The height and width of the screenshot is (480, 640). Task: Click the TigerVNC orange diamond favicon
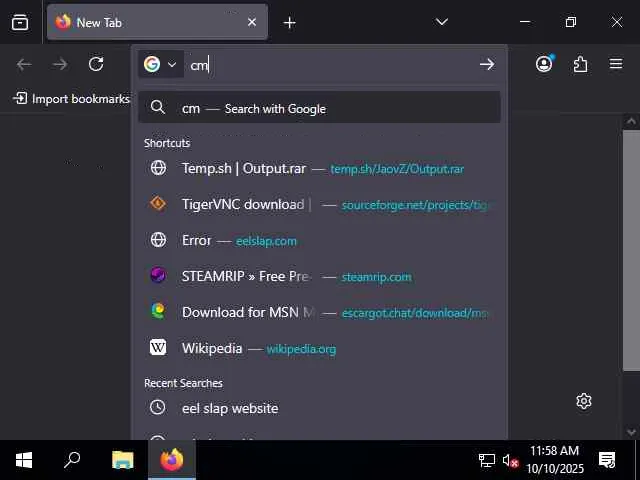point(158,203)
